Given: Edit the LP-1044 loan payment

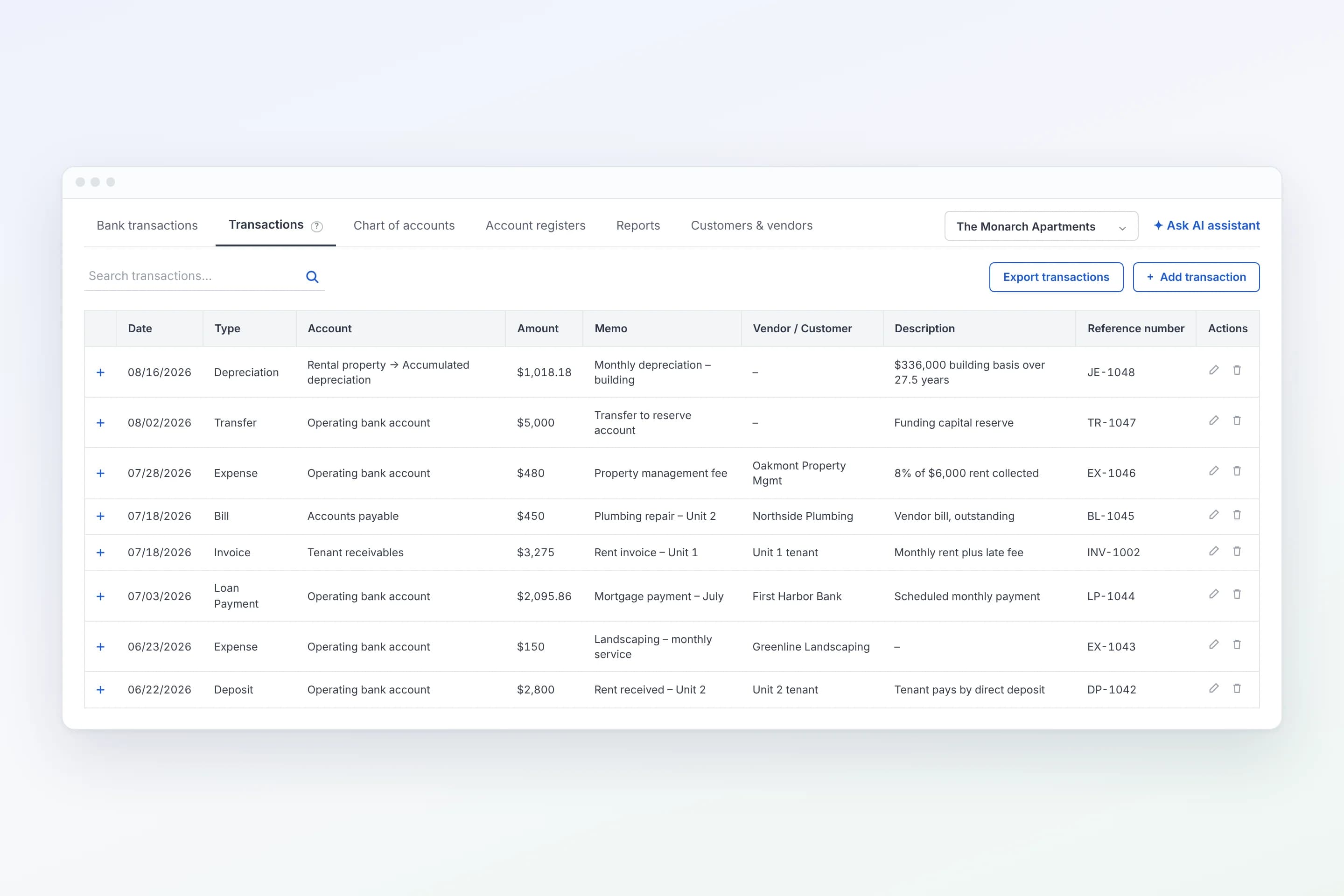Looking at the screenshot, I should tap(1214, 594).
